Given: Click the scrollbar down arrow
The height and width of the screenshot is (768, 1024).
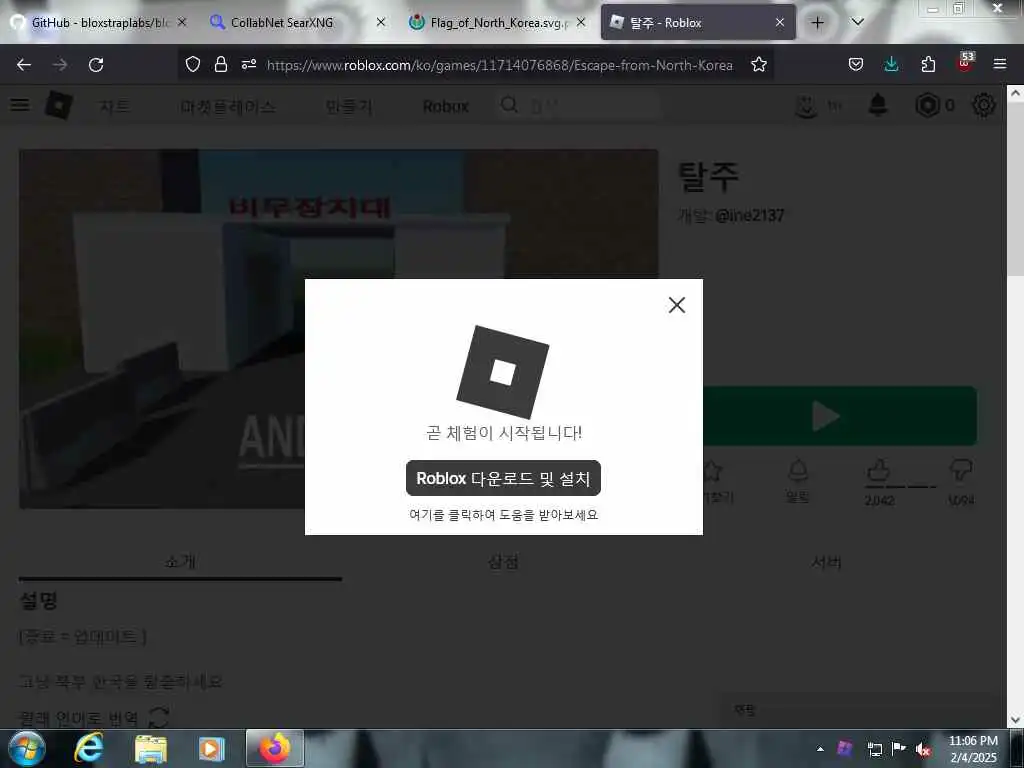Looking at the screenshot, I should click(1015, 720).
